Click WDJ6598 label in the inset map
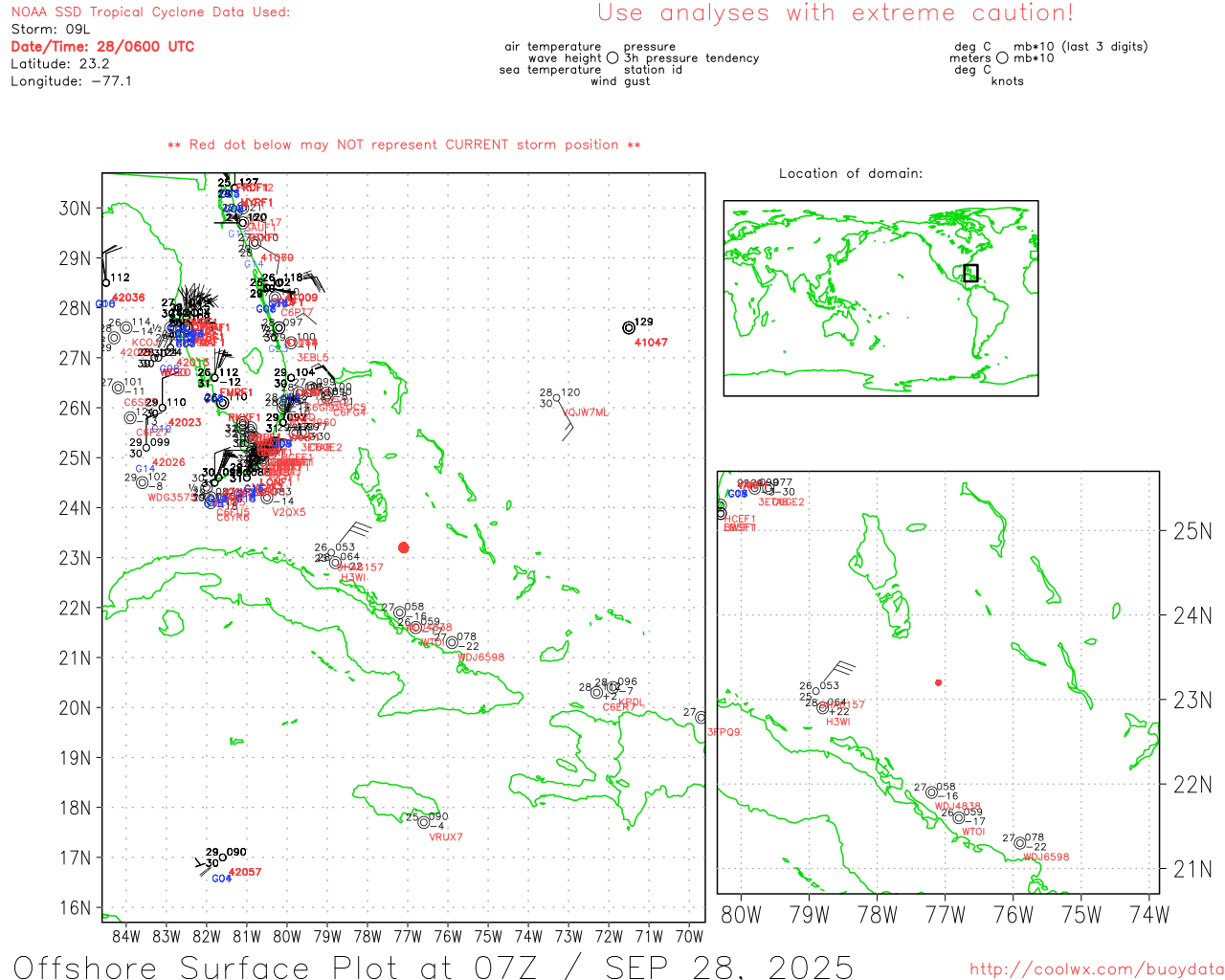The height and width of the screenshot is (980, 1225). 1046,857
